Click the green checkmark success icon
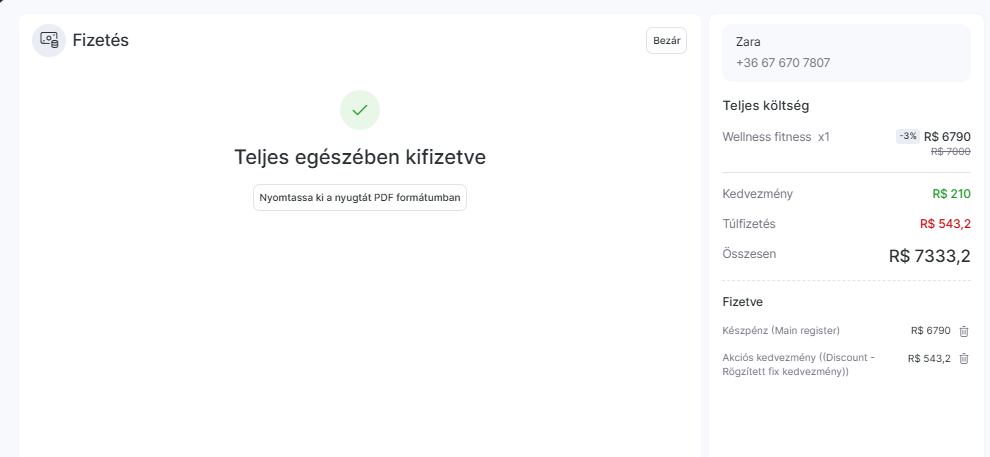 tap(360, 110)
